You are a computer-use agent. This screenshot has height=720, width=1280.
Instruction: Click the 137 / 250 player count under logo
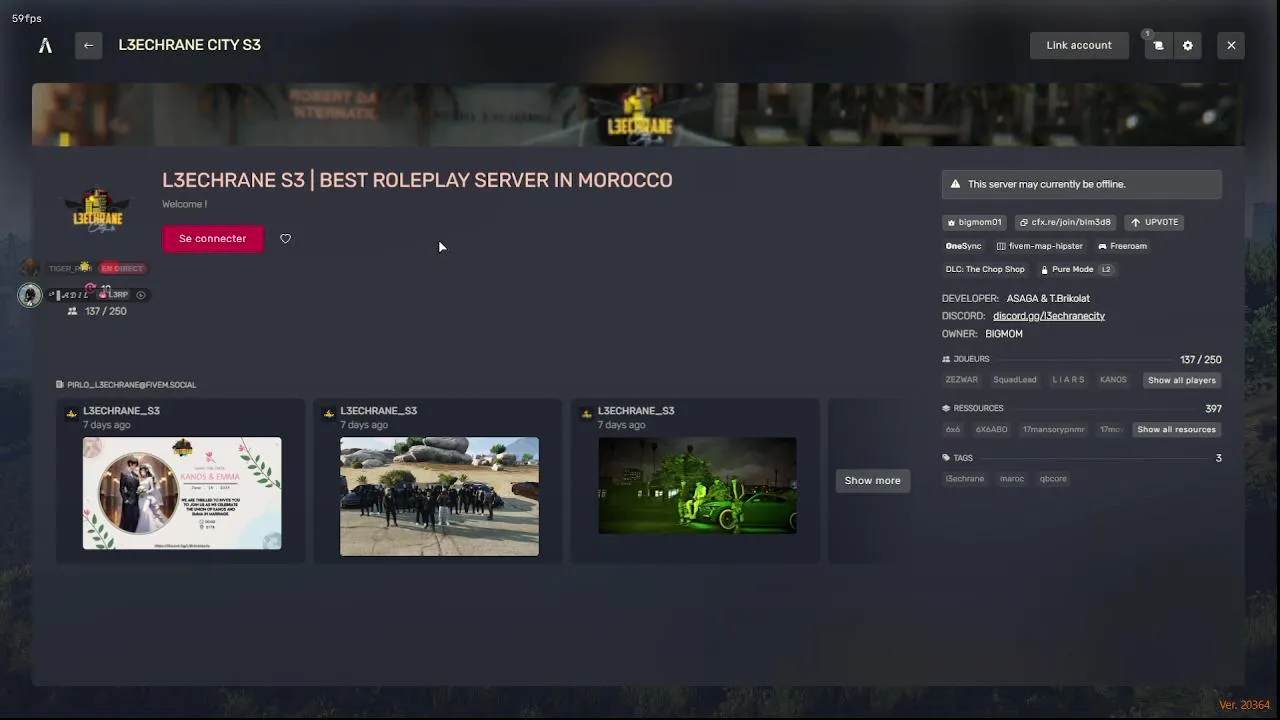click(97, 311)
